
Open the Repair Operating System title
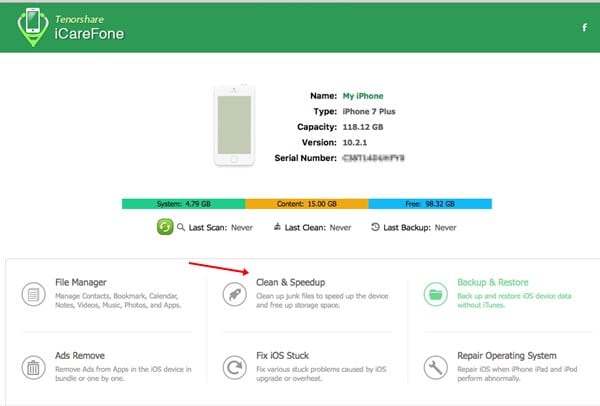coord(507,355)
